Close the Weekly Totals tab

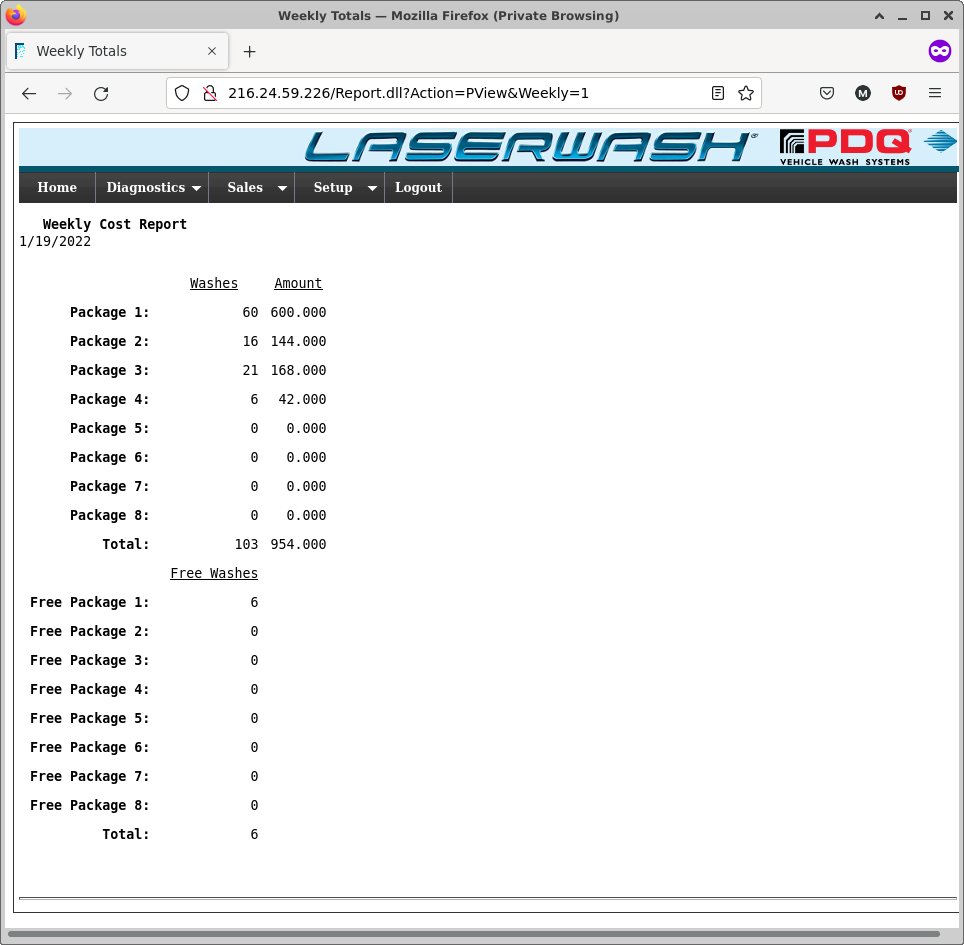pos(211,51)
